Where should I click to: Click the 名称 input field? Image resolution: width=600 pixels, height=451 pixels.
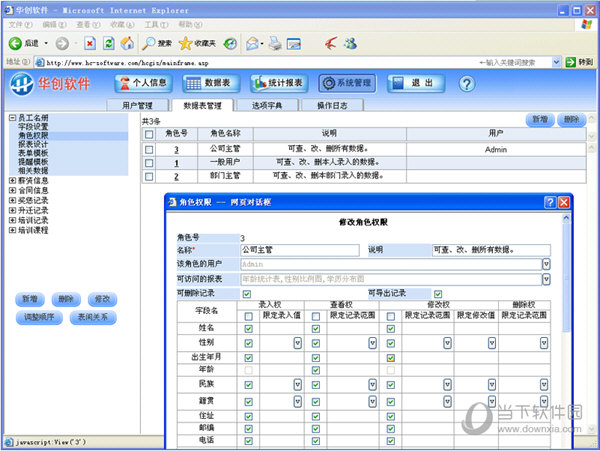pos(300,250)
